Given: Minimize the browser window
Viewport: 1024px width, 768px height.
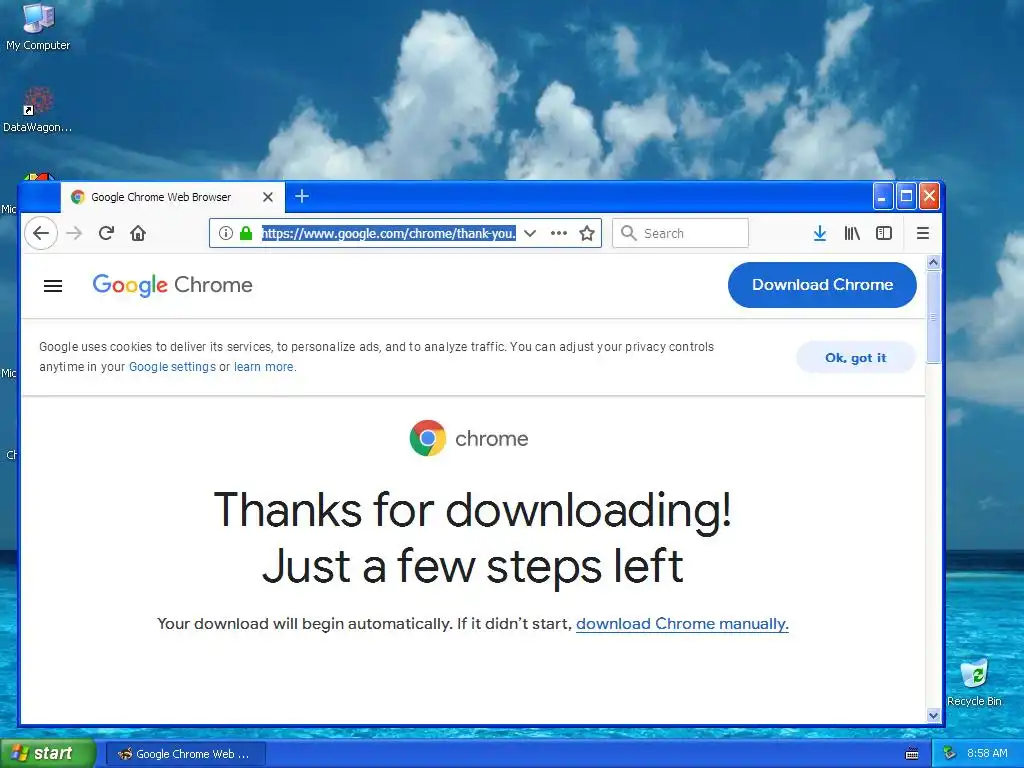Looking at the screenshot, I should pos(882,196).
